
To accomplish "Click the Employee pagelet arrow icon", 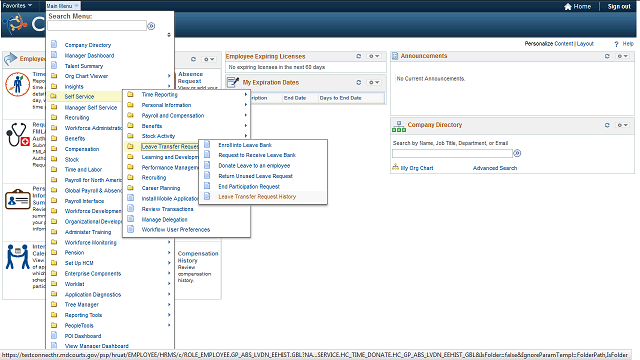I will (10, 59).
